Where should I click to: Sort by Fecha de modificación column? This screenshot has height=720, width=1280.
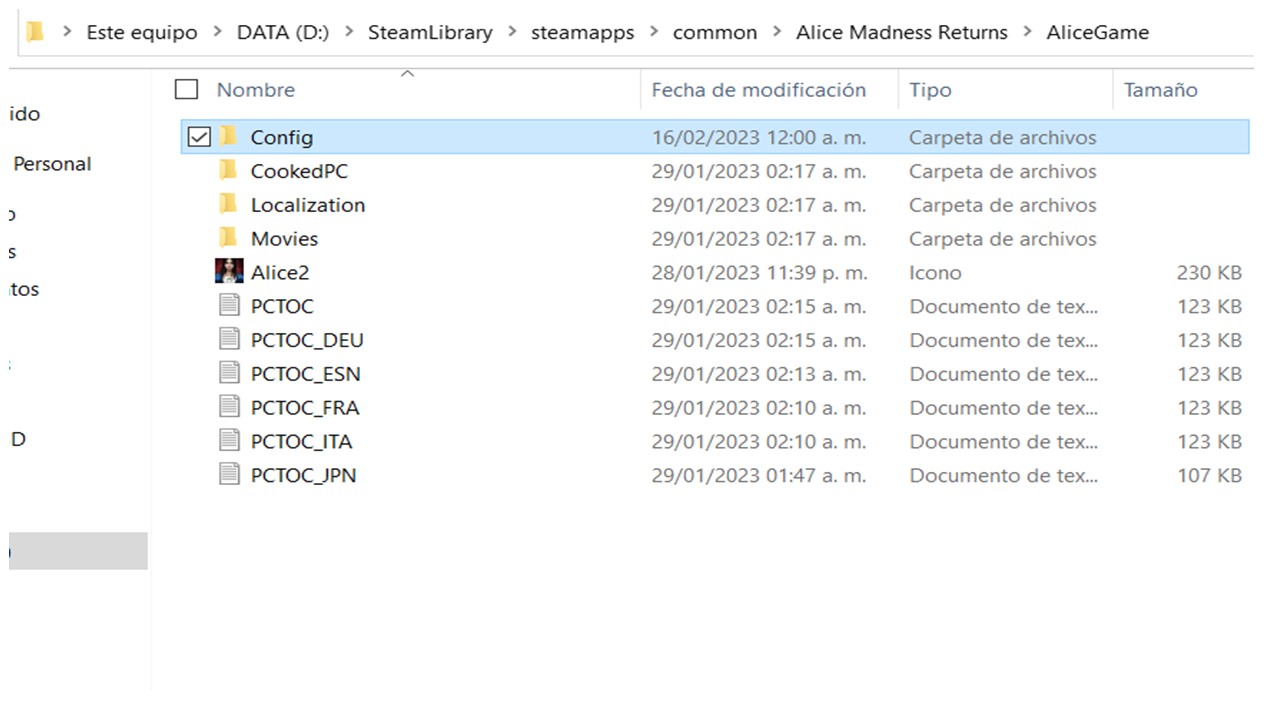(x=759, y=90)
